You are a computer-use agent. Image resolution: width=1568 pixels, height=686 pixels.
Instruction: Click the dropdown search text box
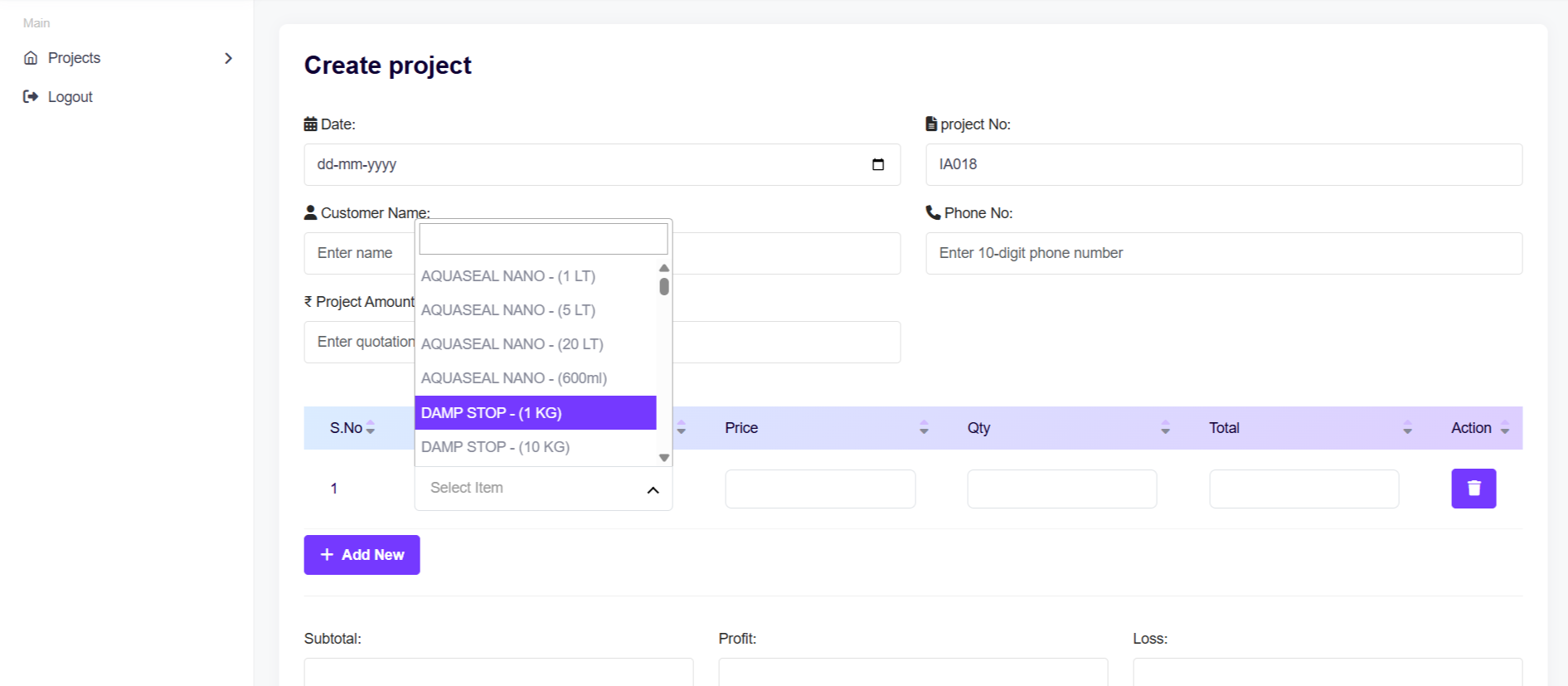click(543, 239)
